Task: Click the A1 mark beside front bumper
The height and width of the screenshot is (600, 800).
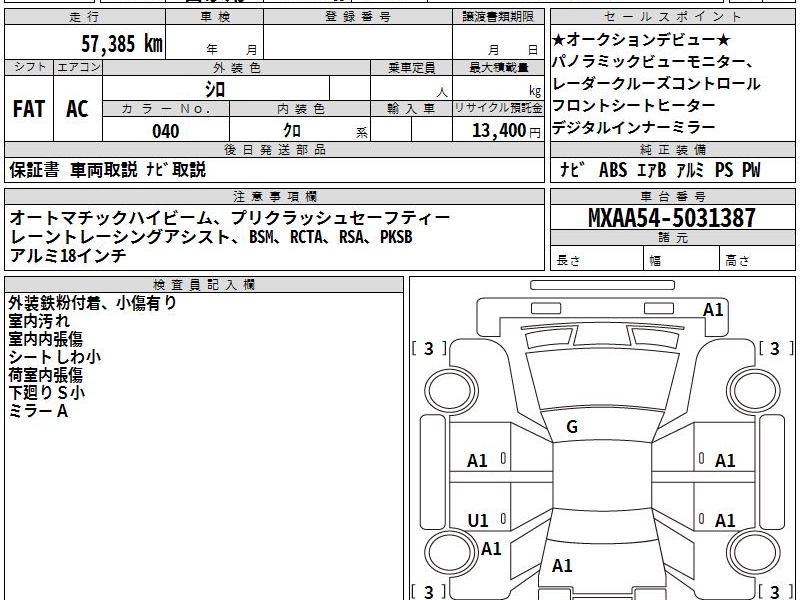Action: point(713,310)
